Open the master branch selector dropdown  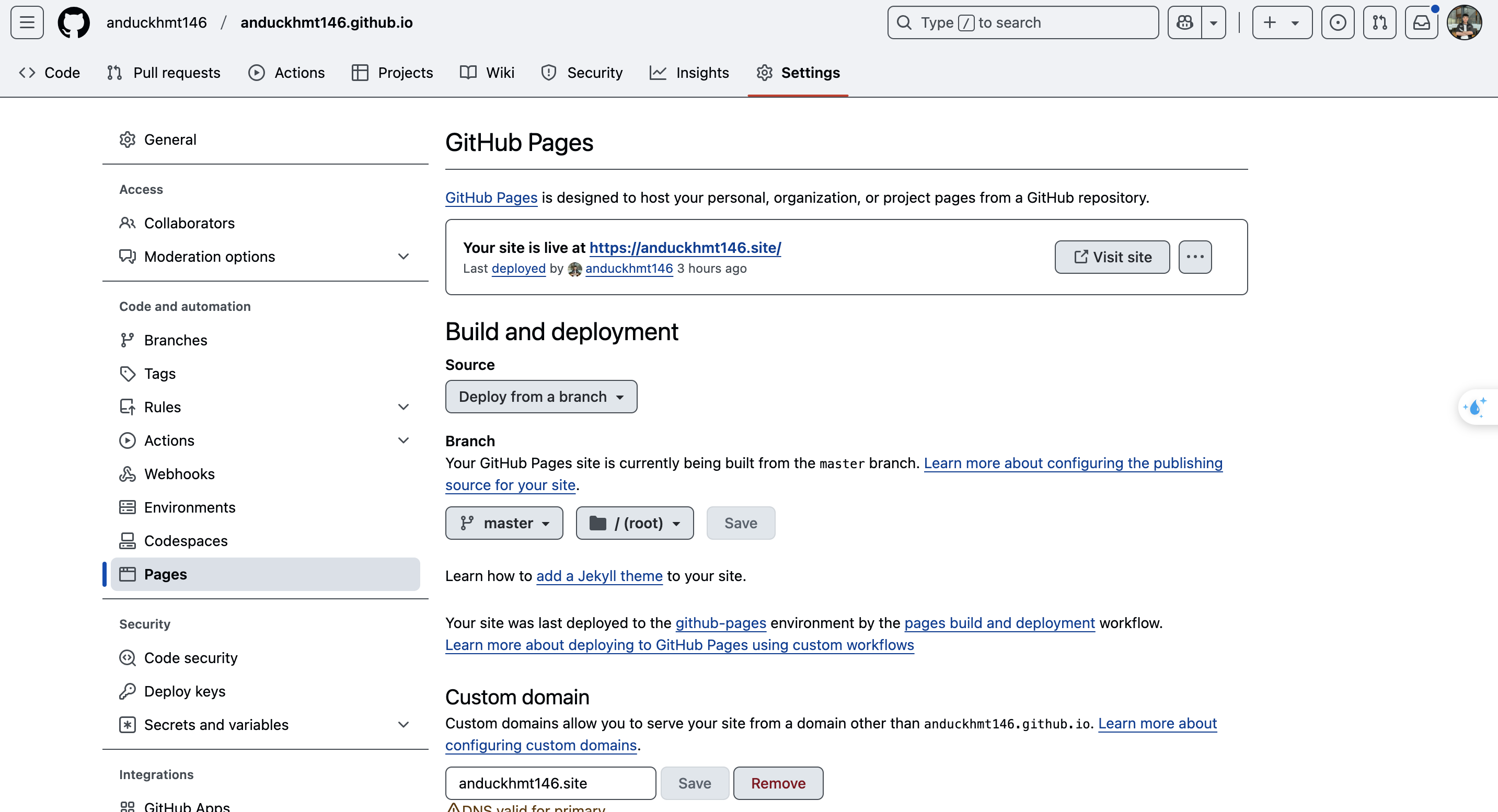[x=503, y=523]
